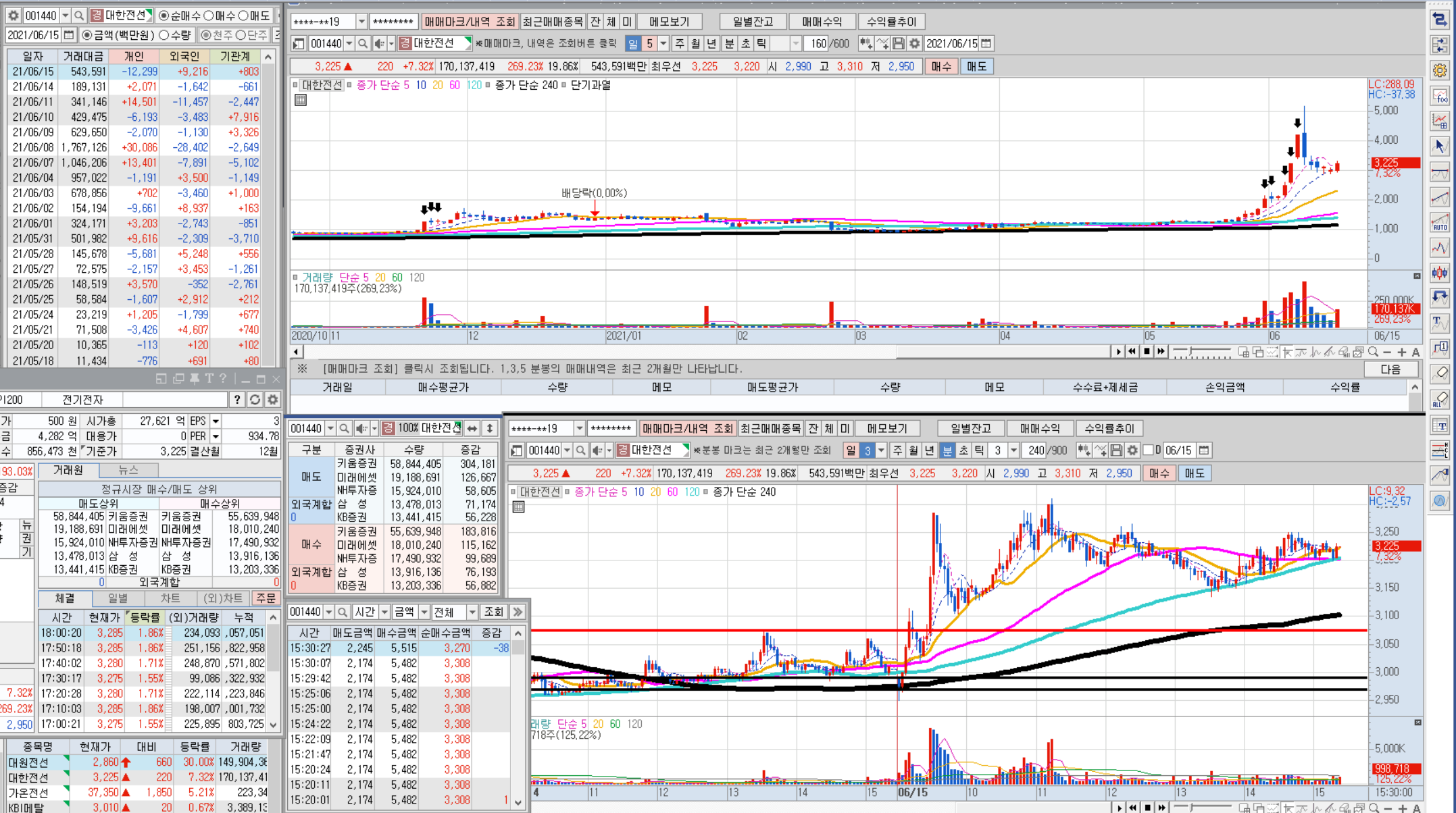Click help question mark in 전기전자 panel
Screen dimensions: 1456x813
click(x=237, y=400)
